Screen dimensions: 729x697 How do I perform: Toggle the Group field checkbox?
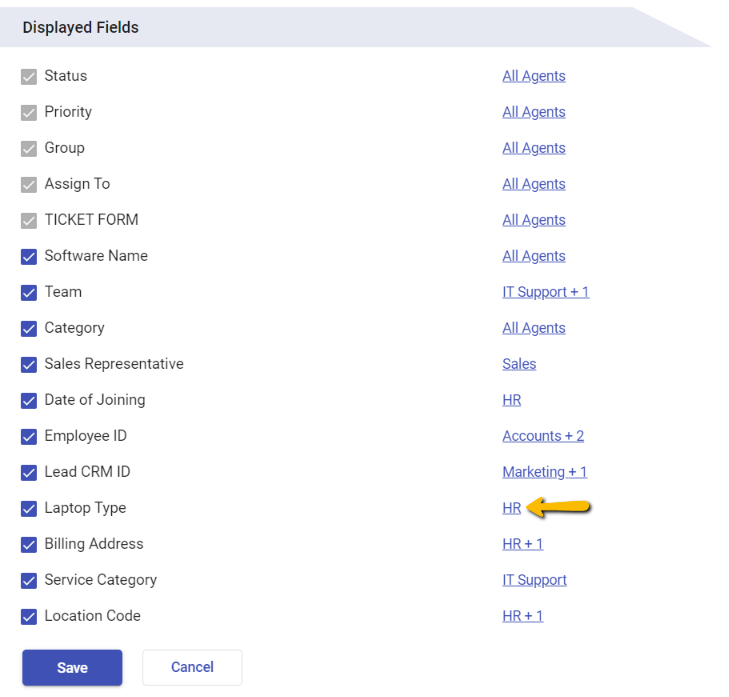pyautogui.click(x=29, y=149)
